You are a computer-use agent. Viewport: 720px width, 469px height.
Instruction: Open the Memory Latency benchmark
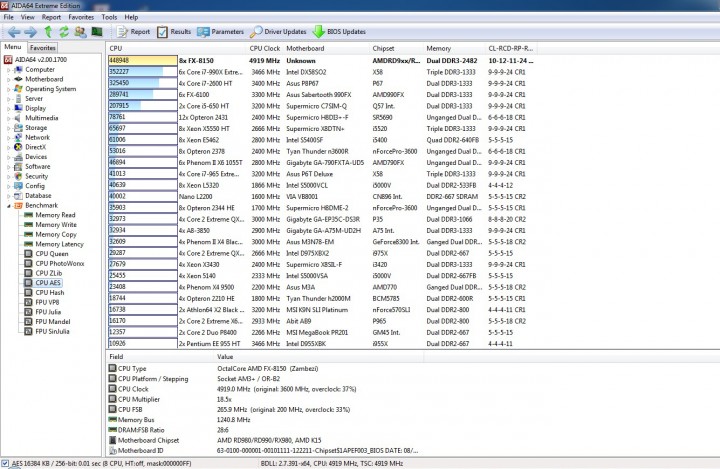[x=59, y=244]
